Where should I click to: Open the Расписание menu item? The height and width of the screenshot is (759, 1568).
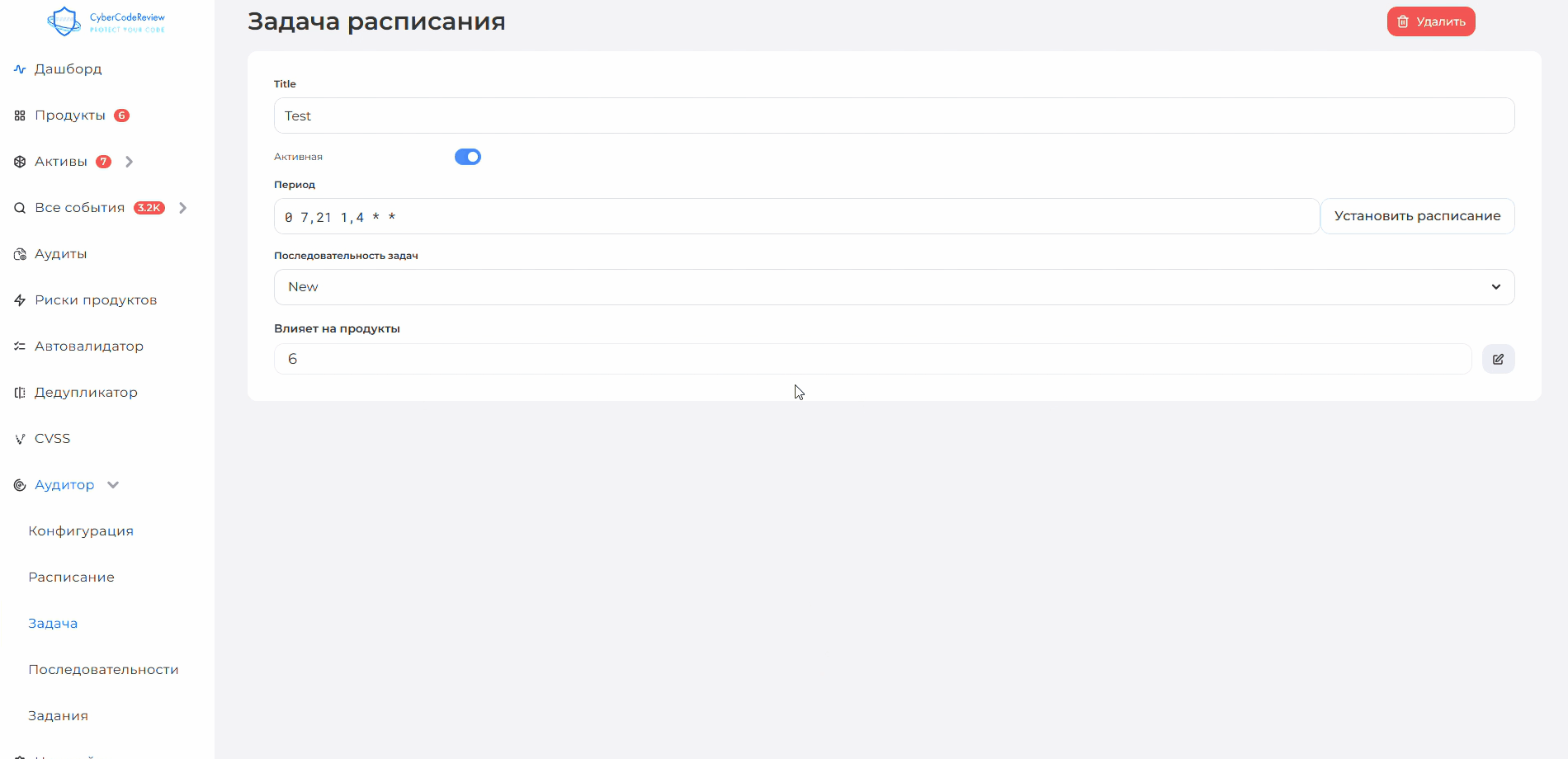point(71,577)
